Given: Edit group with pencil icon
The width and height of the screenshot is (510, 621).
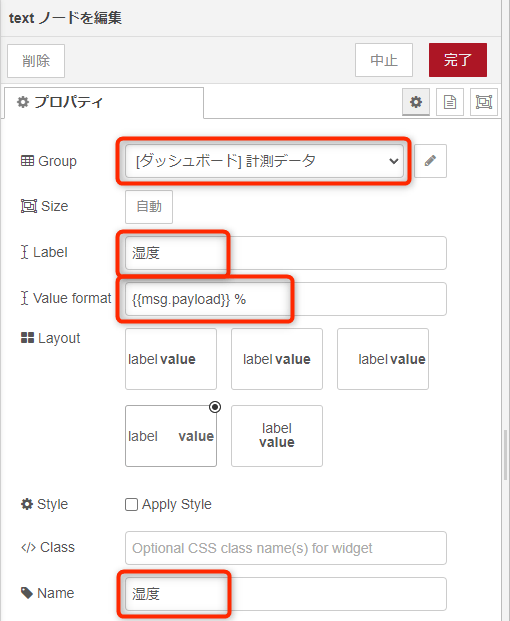Looking at the screenshot, I should coord(430,161).
